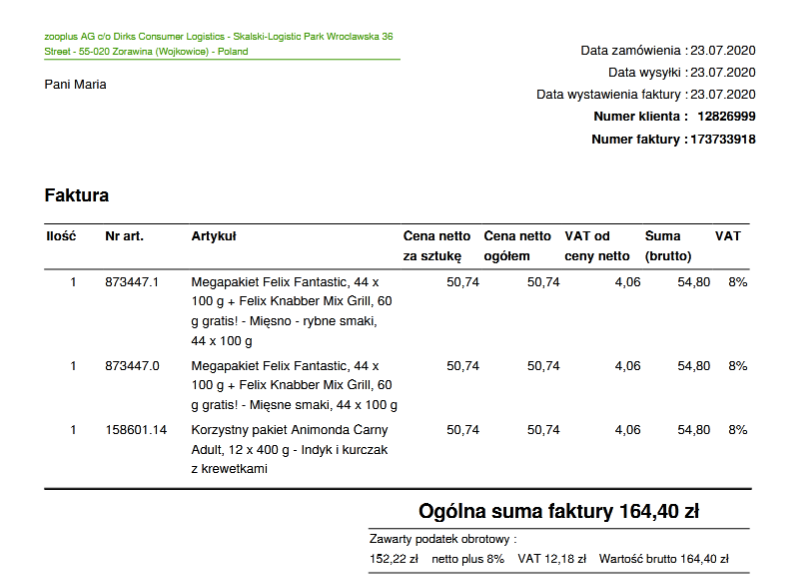
Task: Select net amount '152,22 zł'
Action: pos(394,559)
